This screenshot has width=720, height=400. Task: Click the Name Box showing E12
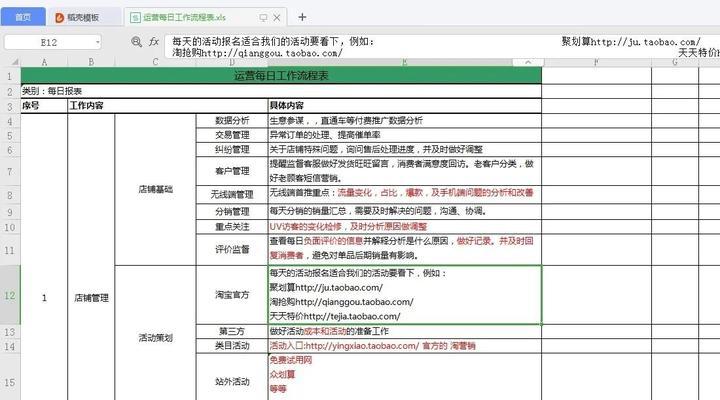coord(49,43)
